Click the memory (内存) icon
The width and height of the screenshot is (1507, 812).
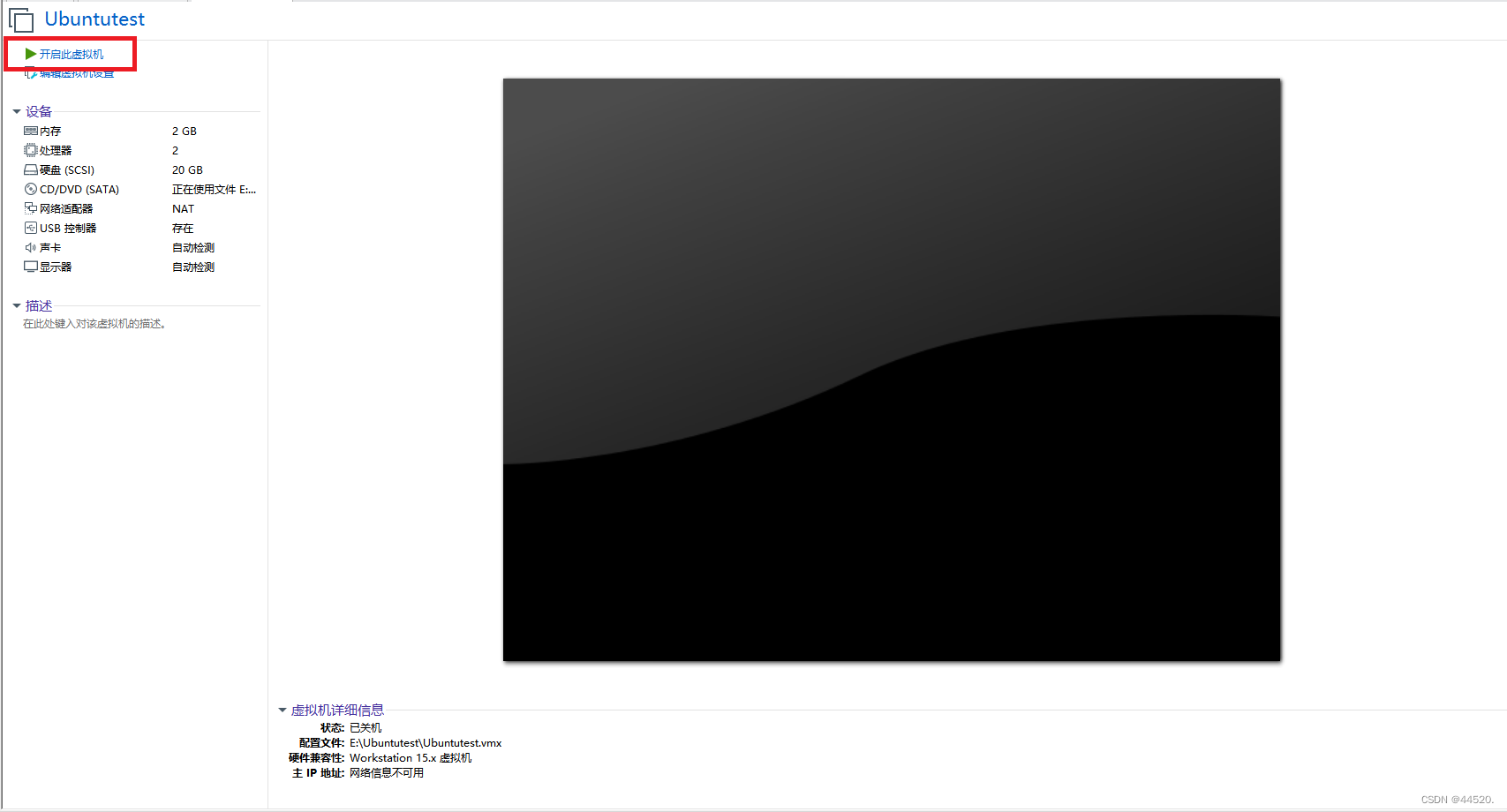(31, 131)
